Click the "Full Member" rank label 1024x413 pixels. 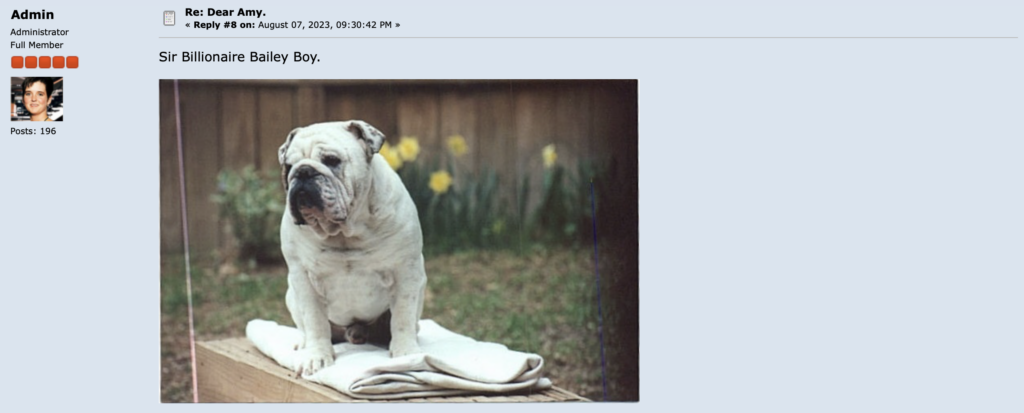click(37, 45)
